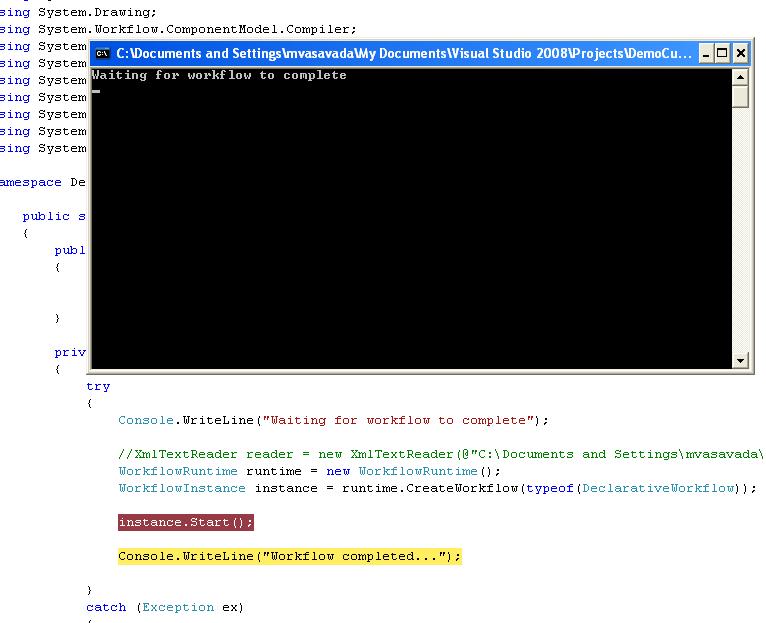766x623 pixels.
Task: Click the Console.WriteLine("Waiting for workflow to complete") code line
Action: tap(334, 420)
